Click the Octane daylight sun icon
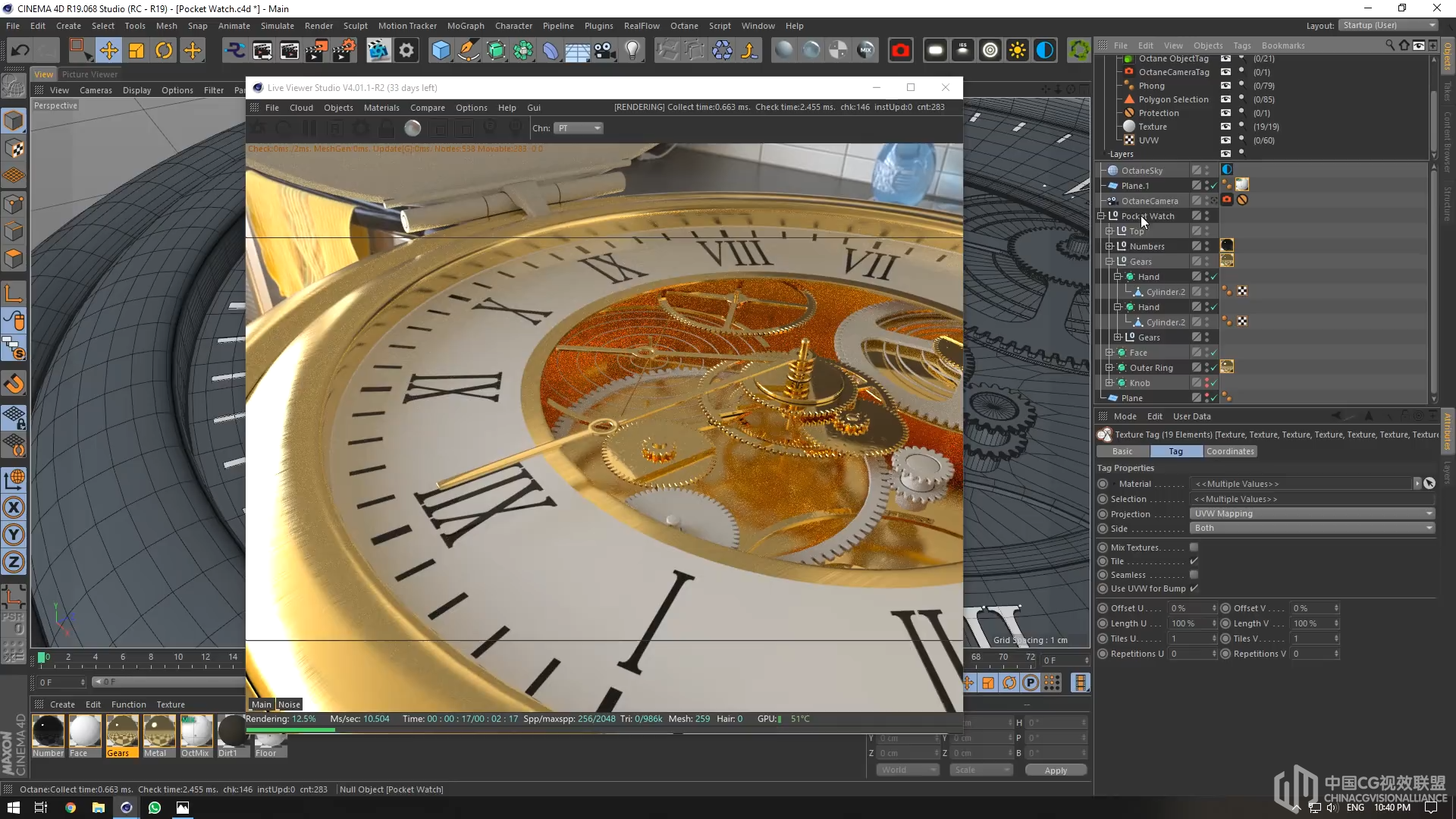Screen dimensions: 1456x819 coord(1018,51)
